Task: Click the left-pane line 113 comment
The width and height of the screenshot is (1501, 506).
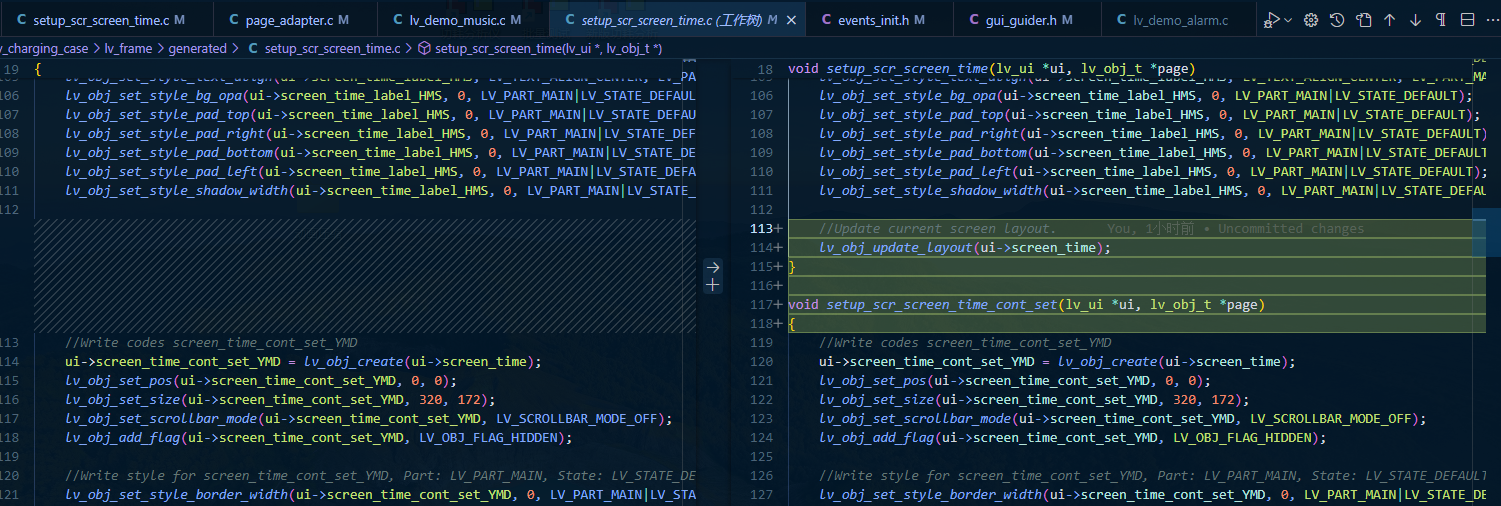Action: 211,343
